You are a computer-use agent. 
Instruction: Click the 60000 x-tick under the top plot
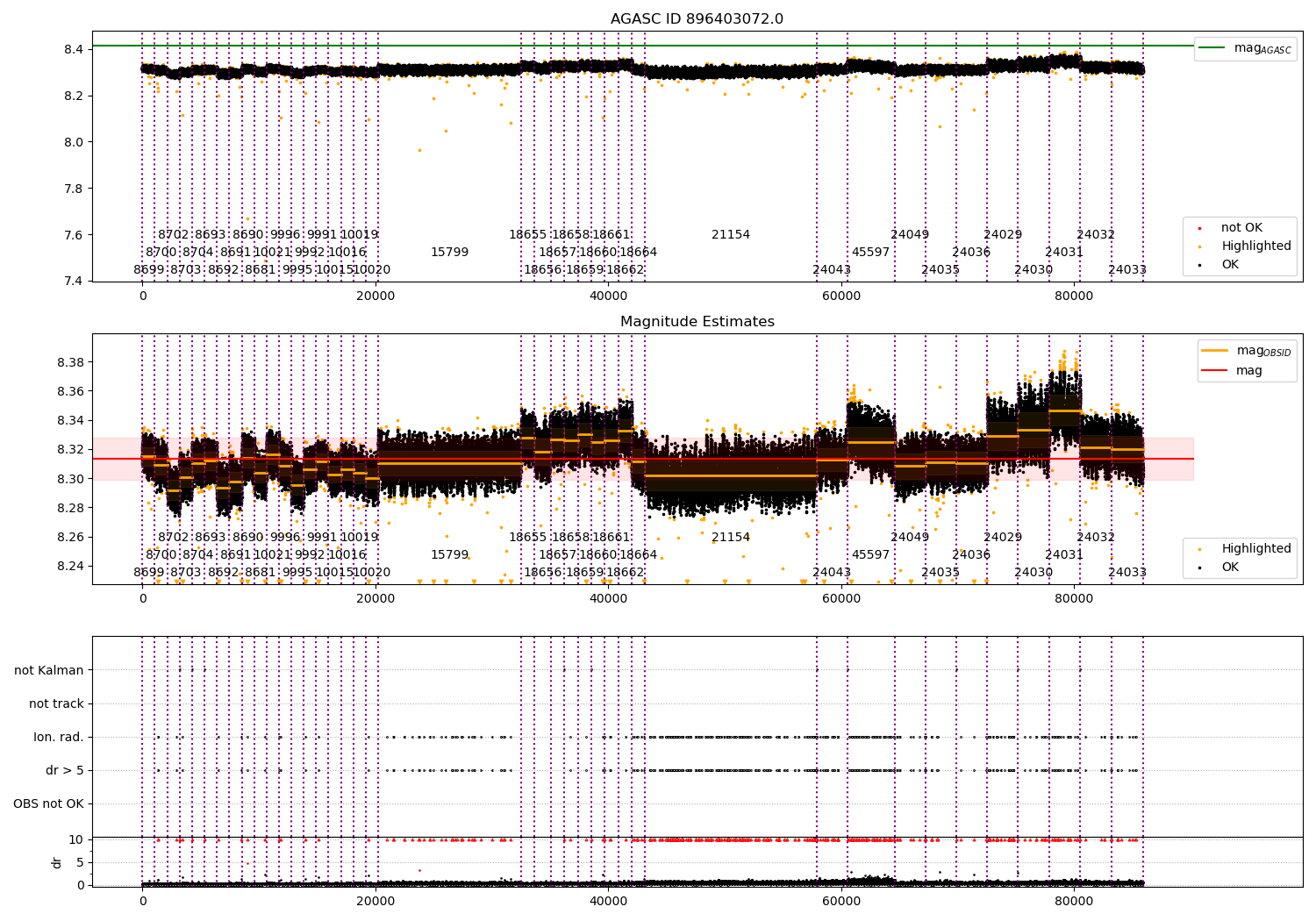click(x=841, y=296)
